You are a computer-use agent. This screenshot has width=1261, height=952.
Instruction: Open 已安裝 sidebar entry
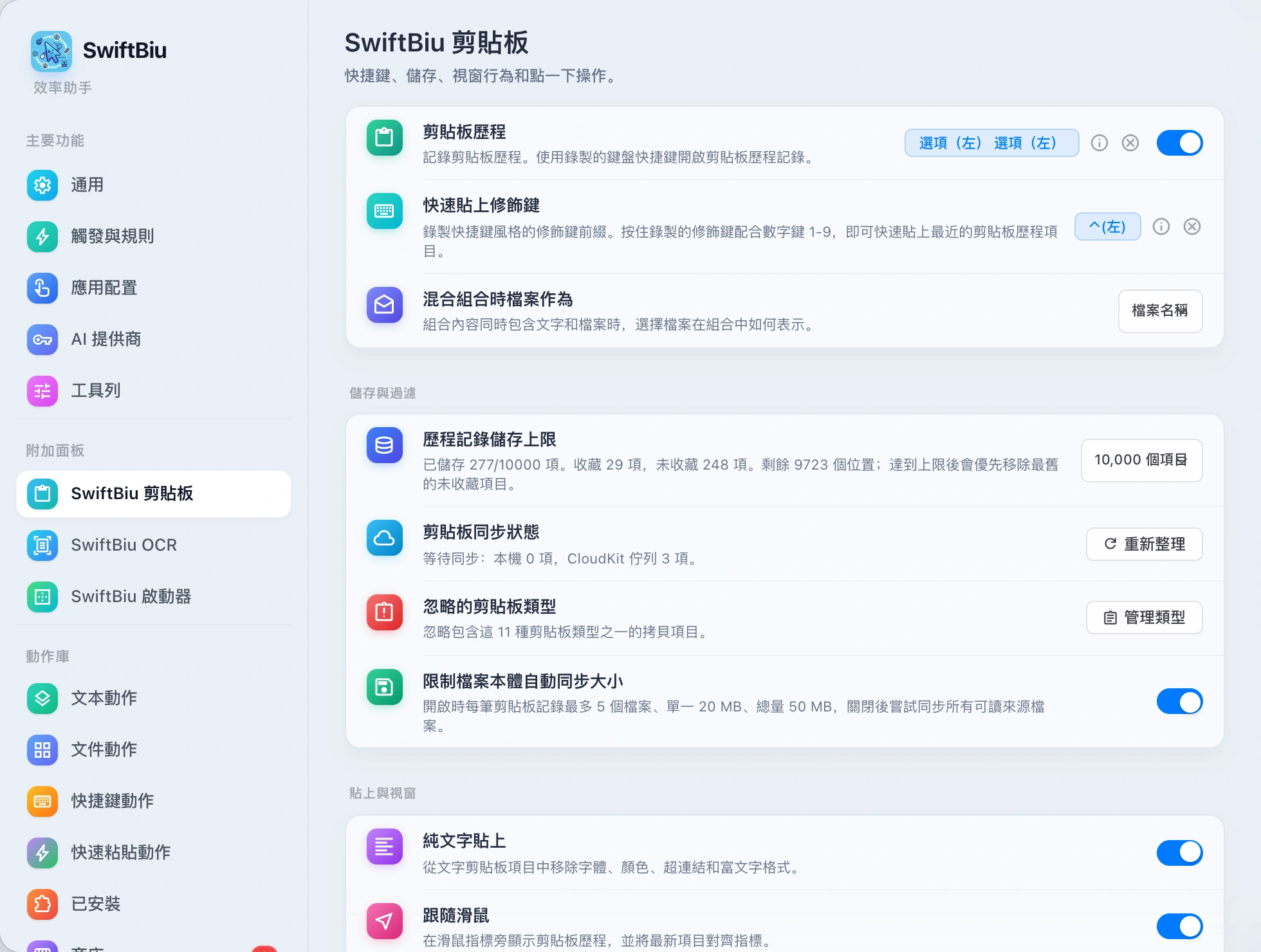[153, 904]
